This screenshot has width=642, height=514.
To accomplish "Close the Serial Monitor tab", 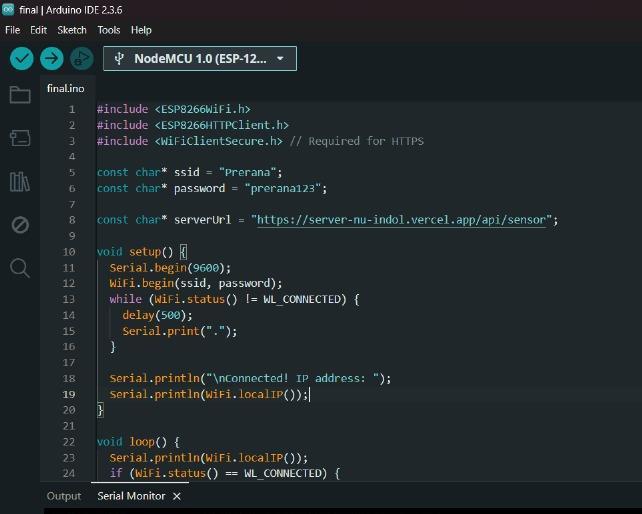I will (177, 496).
